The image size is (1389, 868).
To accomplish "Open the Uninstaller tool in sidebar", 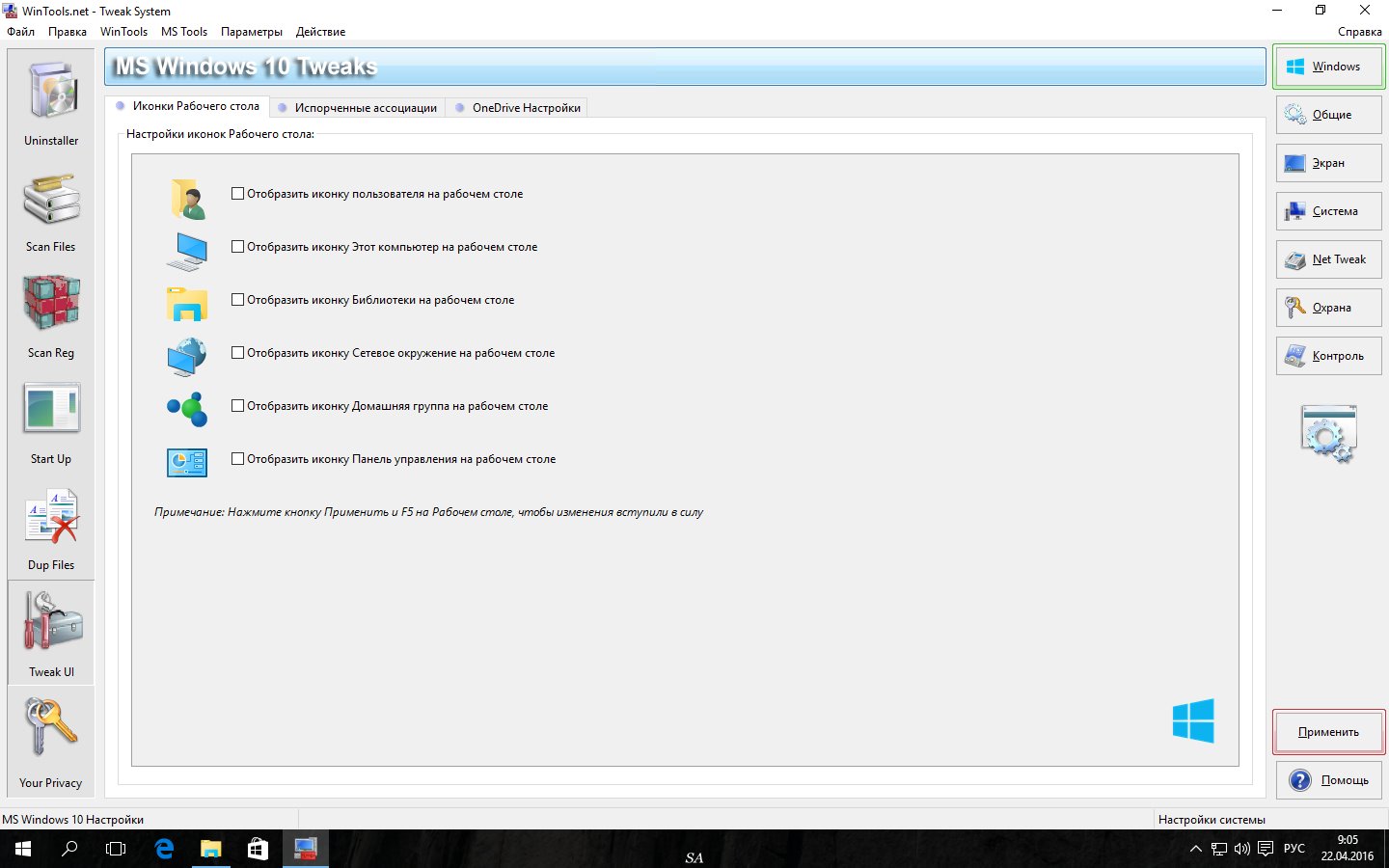I will click(51, 102).
